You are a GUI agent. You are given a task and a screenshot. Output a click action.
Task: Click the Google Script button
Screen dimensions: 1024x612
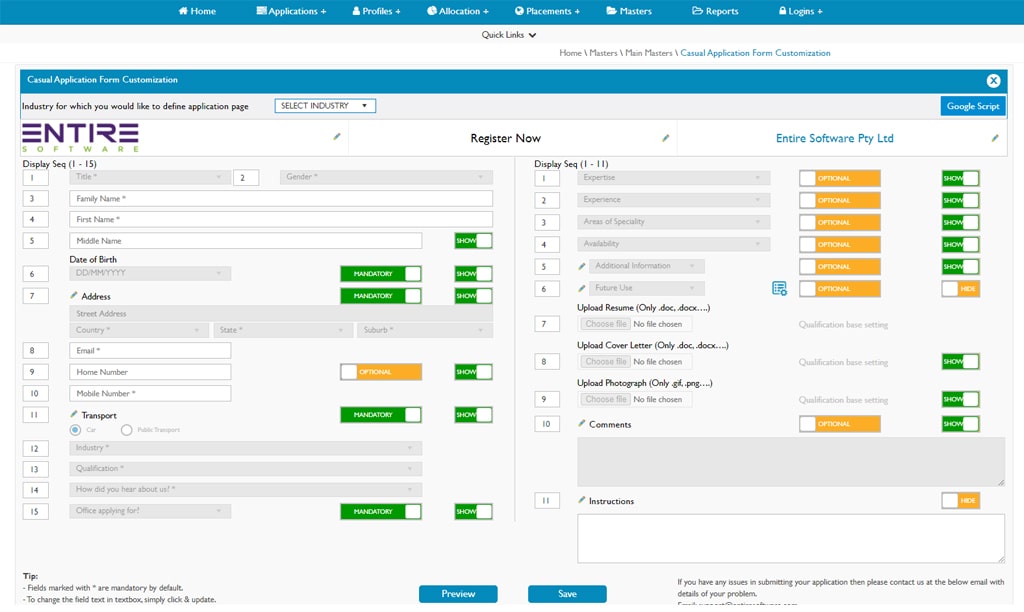[x=972, y=106]
